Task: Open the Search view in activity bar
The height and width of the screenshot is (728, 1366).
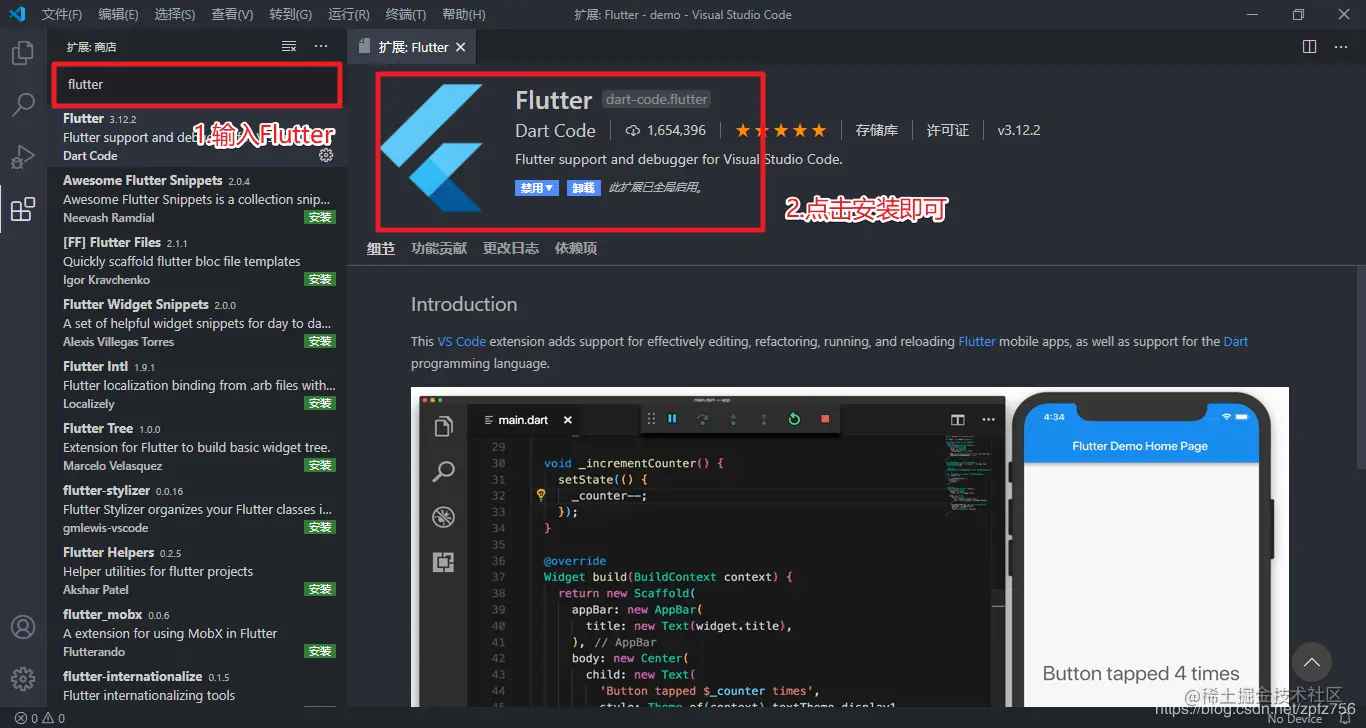Action: (x=22, y=104)
